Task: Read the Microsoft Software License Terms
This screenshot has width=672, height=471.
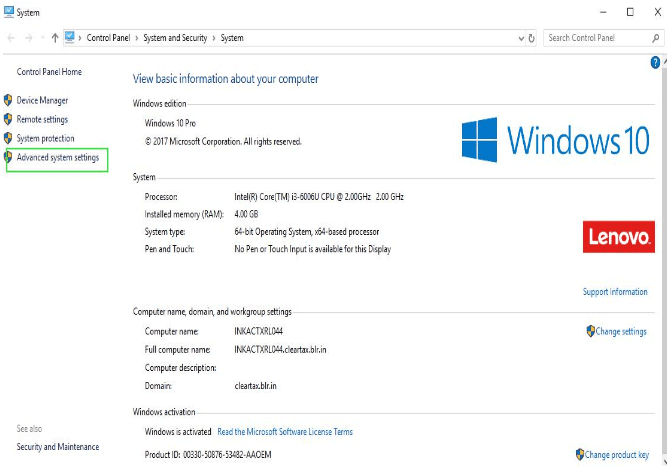Action: tap(285, 432)
